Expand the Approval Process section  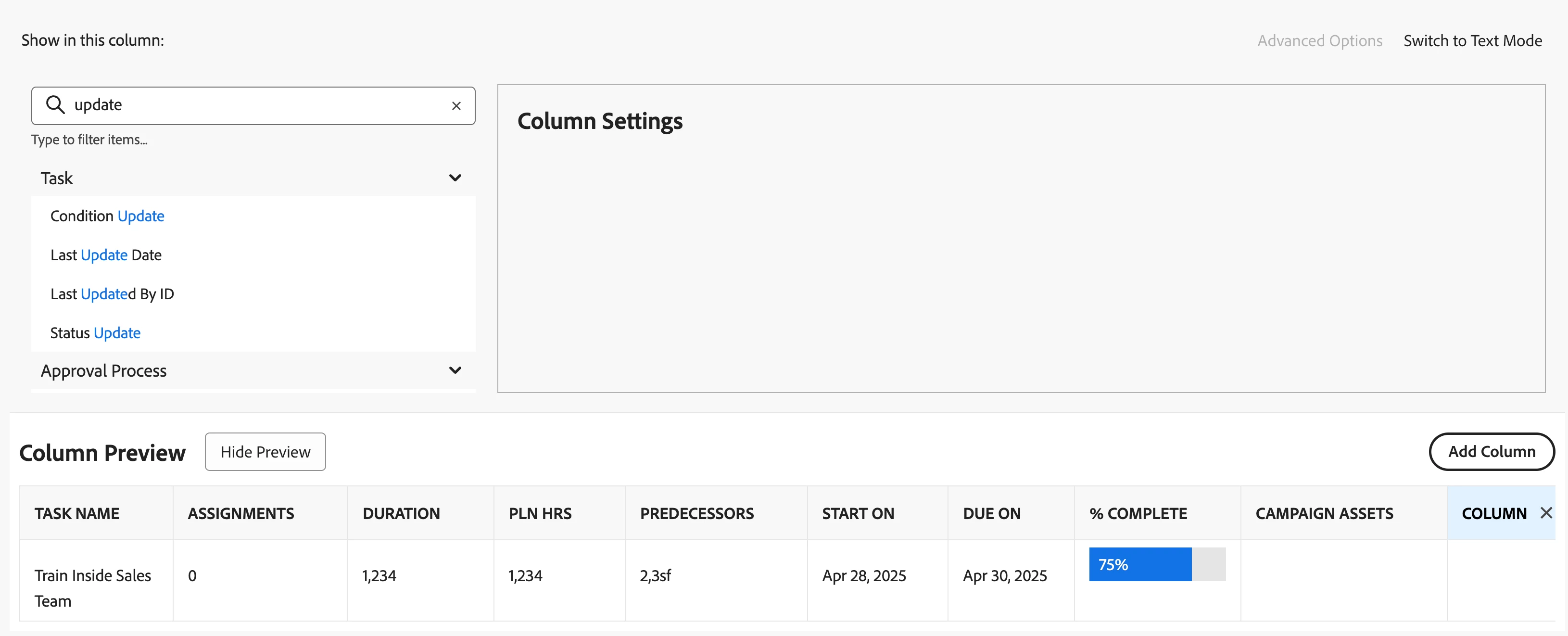[x=455, y=370]
